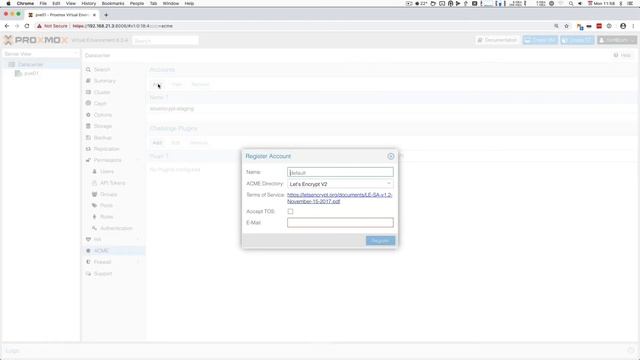Open the Ceph section in Datacenter menu
Screen dimensions: 640x360
pyautogui.click(x=100, y=104)
